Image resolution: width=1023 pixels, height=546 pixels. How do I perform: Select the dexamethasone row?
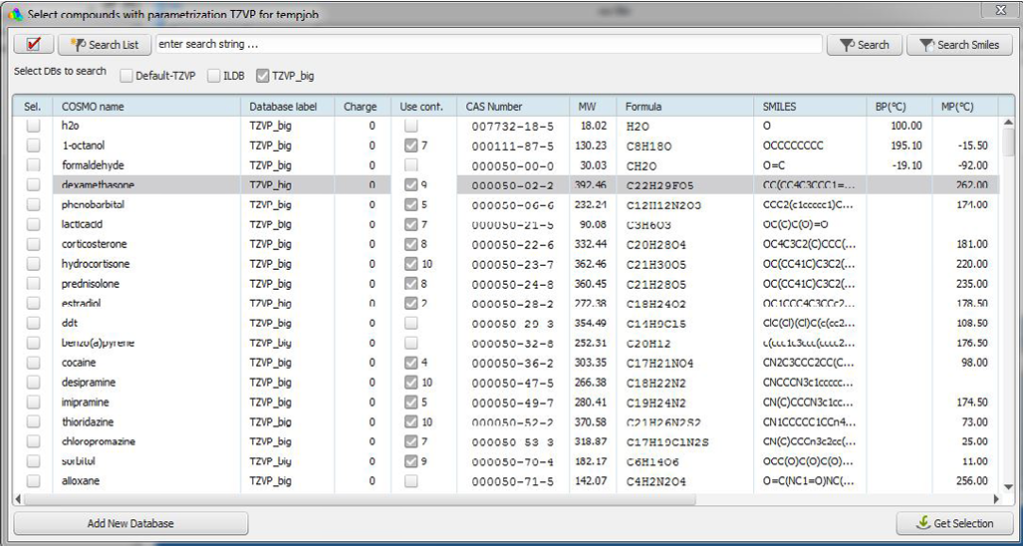coord(97,186)
